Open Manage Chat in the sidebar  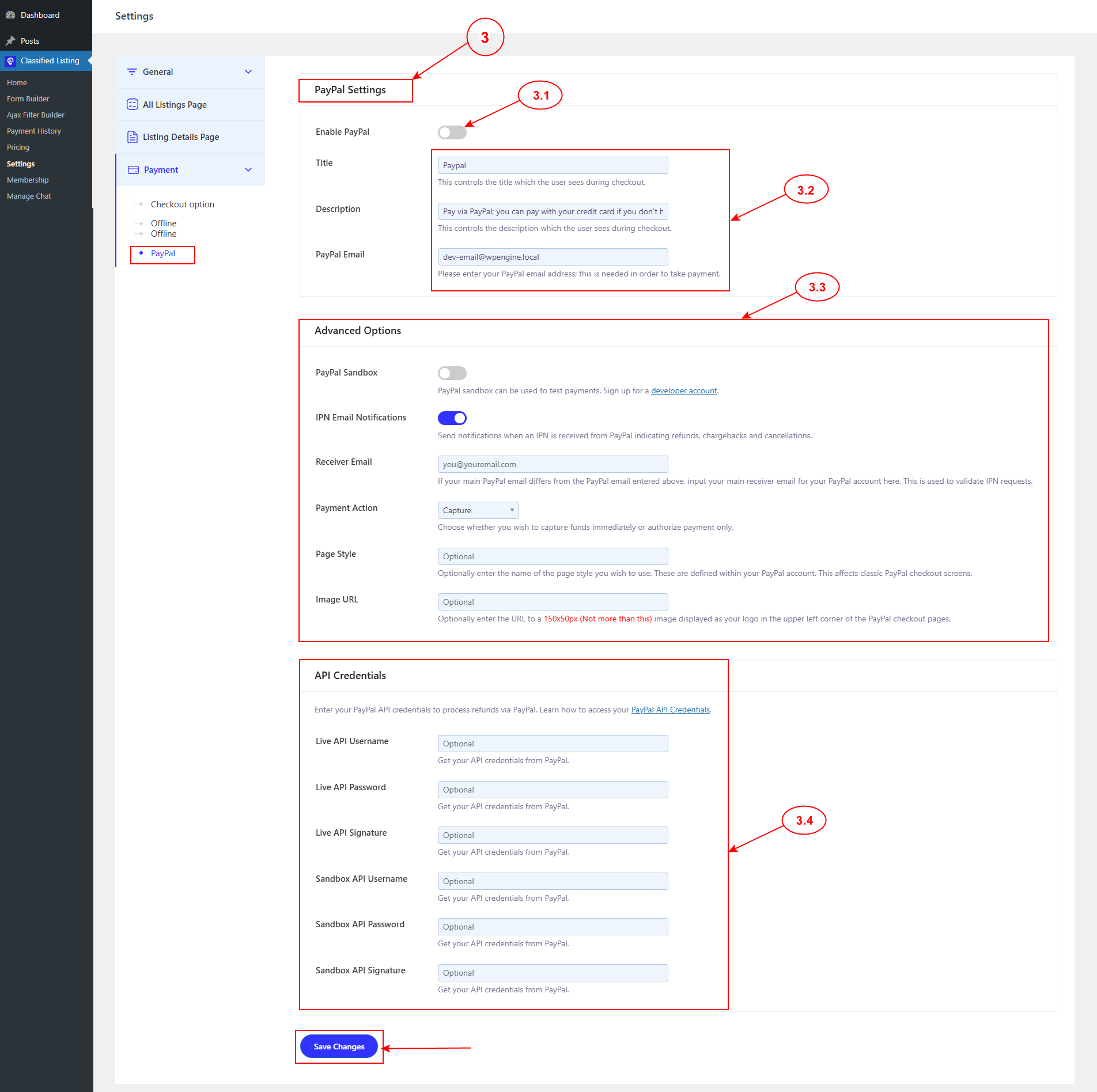pyautogui.click(x=29, y=196)
